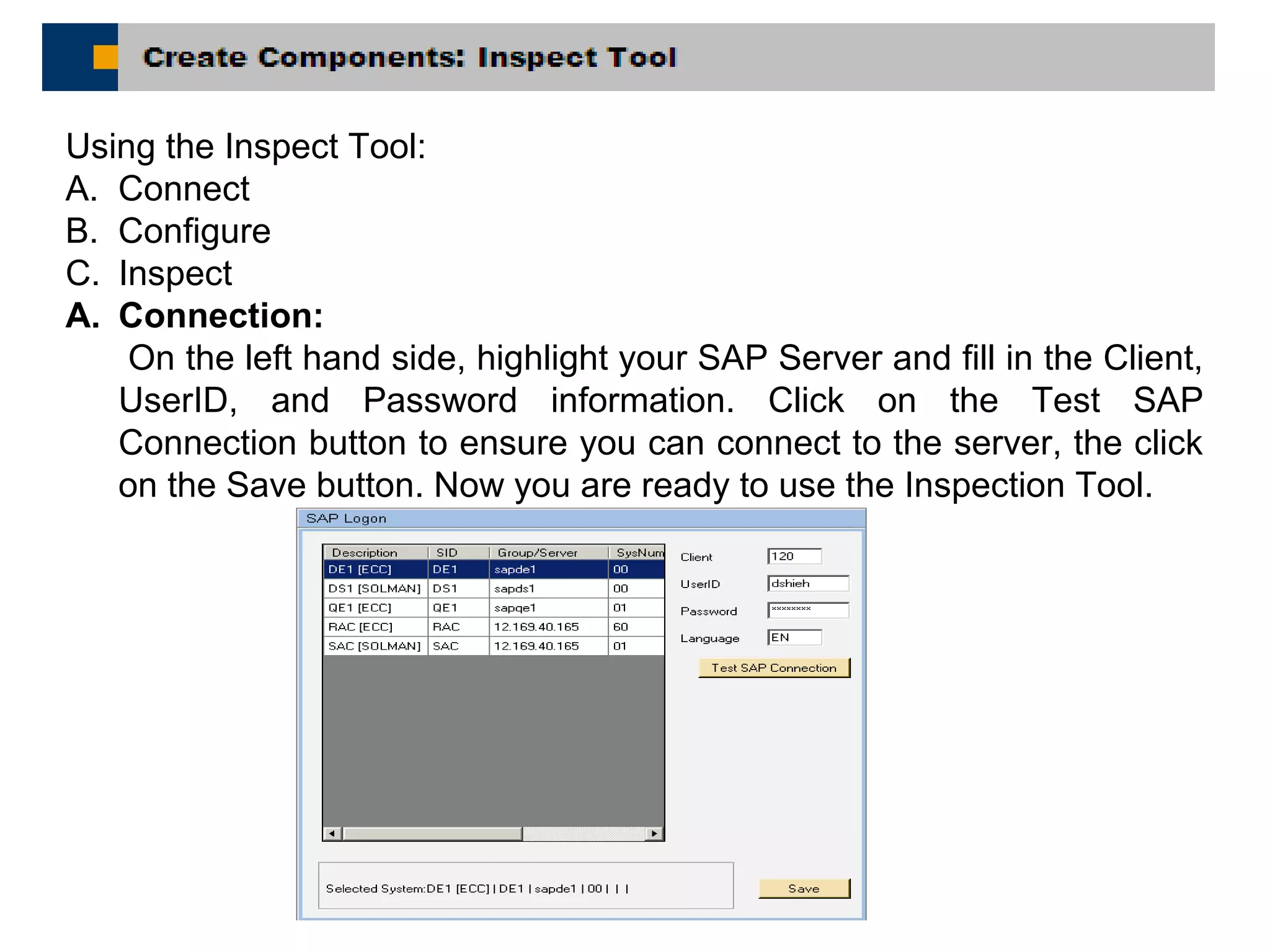Click the SAP Logon title bar
The height and width of the screenshot is (952, 1270).
tap(582, 518)
